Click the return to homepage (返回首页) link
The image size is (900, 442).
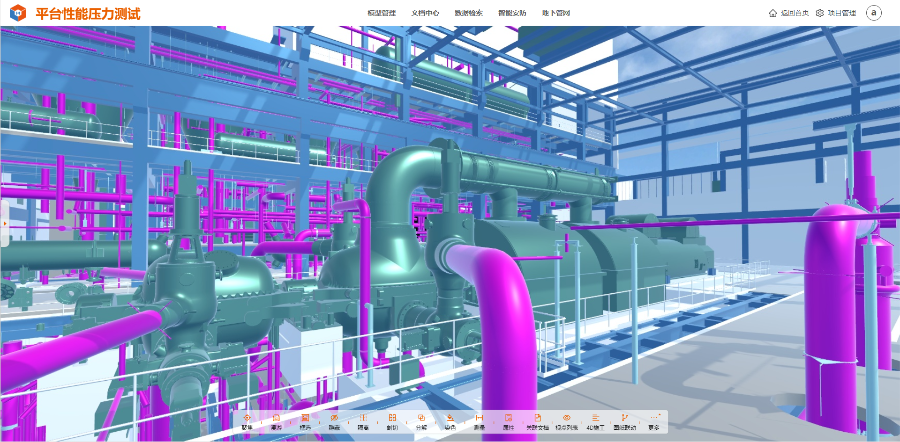(x=788, y=13)
